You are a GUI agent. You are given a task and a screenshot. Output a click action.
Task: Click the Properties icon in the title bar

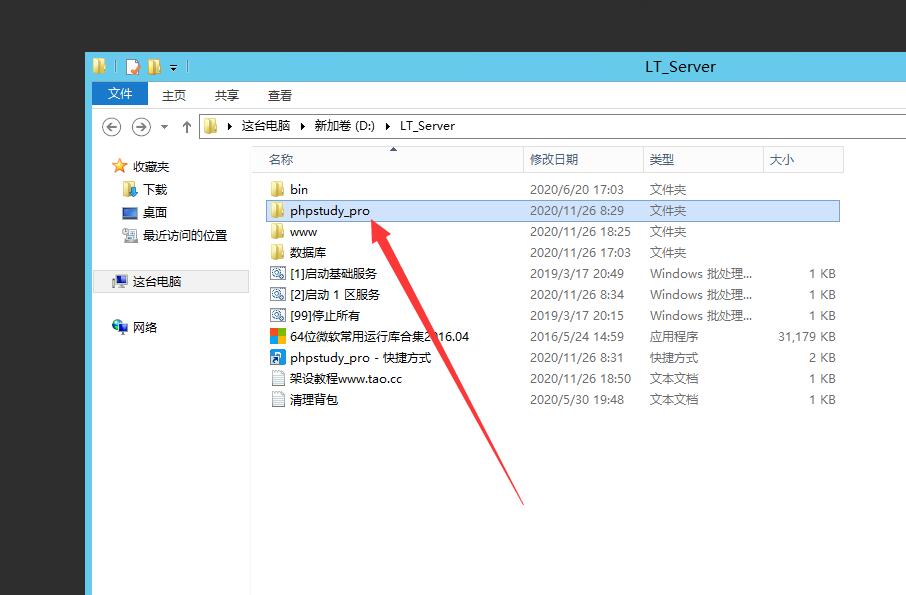pyautogui.click(x=133, y=67)
